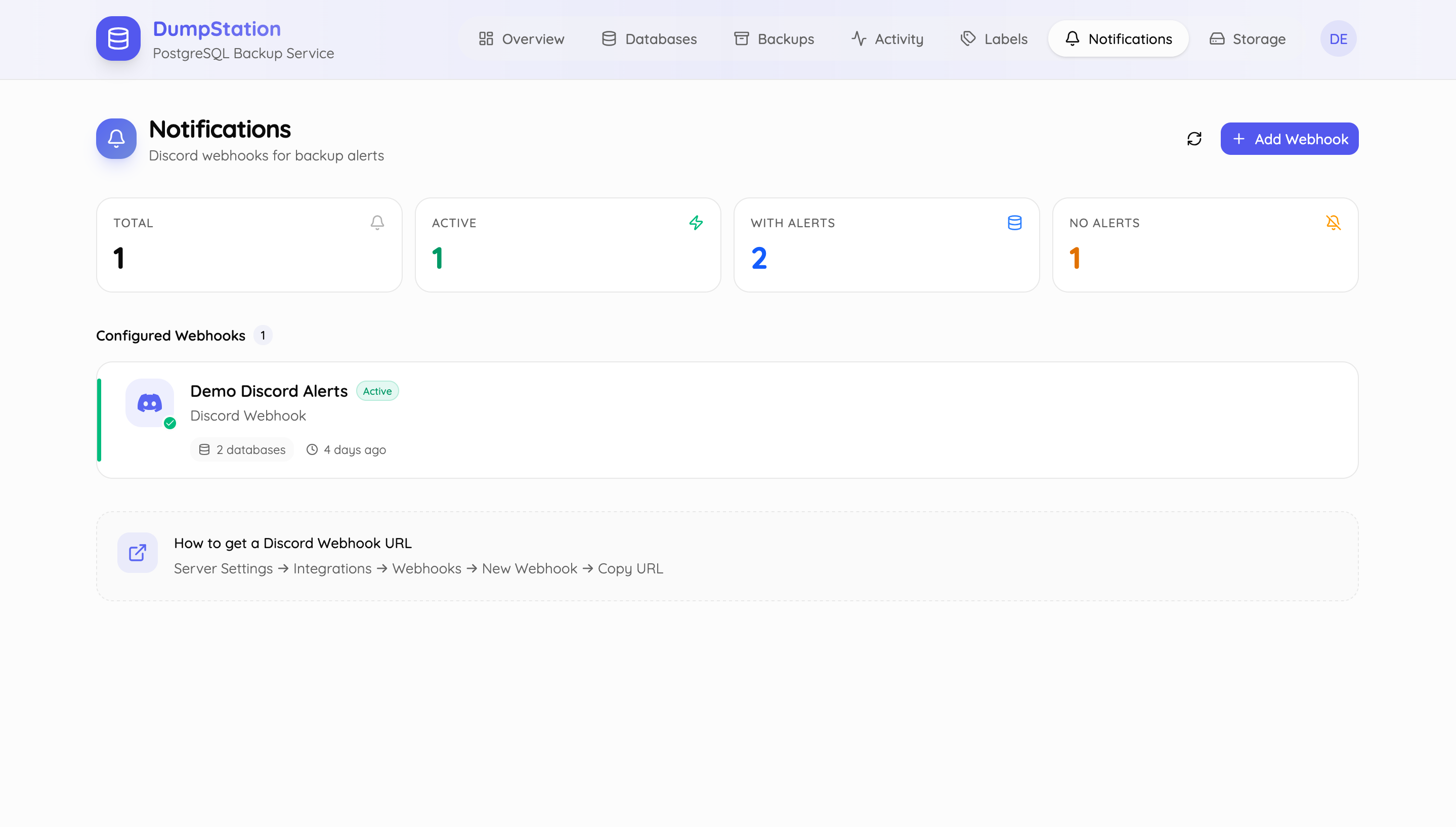
Task: Select the Labels tab
Action: click(994, 38)
